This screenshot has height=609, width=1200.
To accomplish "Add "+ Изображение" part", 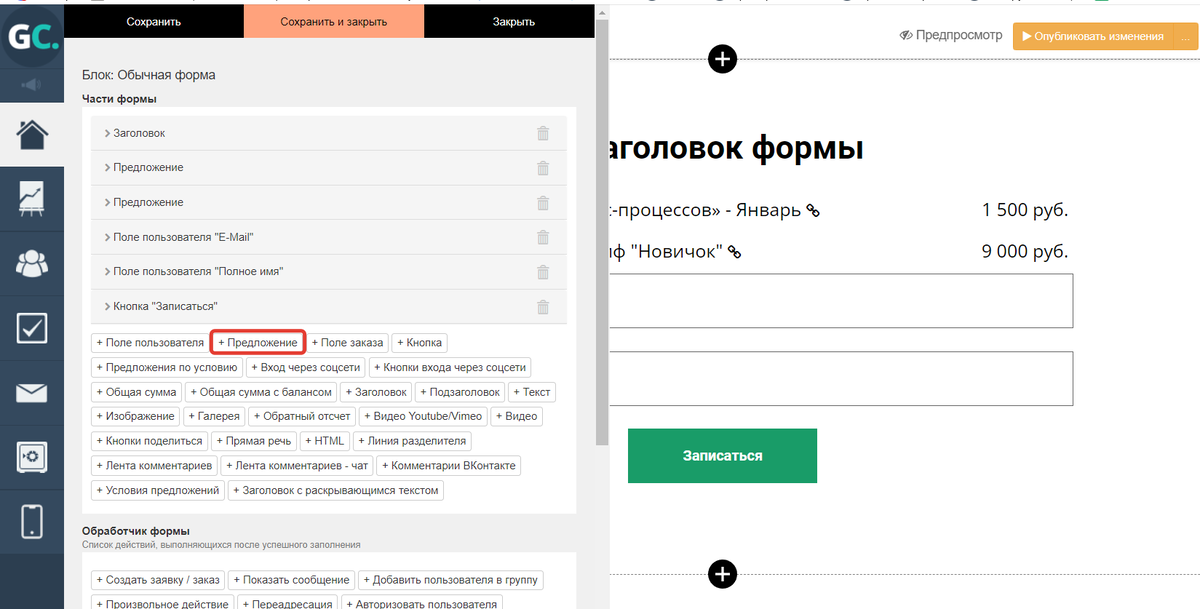I will 136,416.
